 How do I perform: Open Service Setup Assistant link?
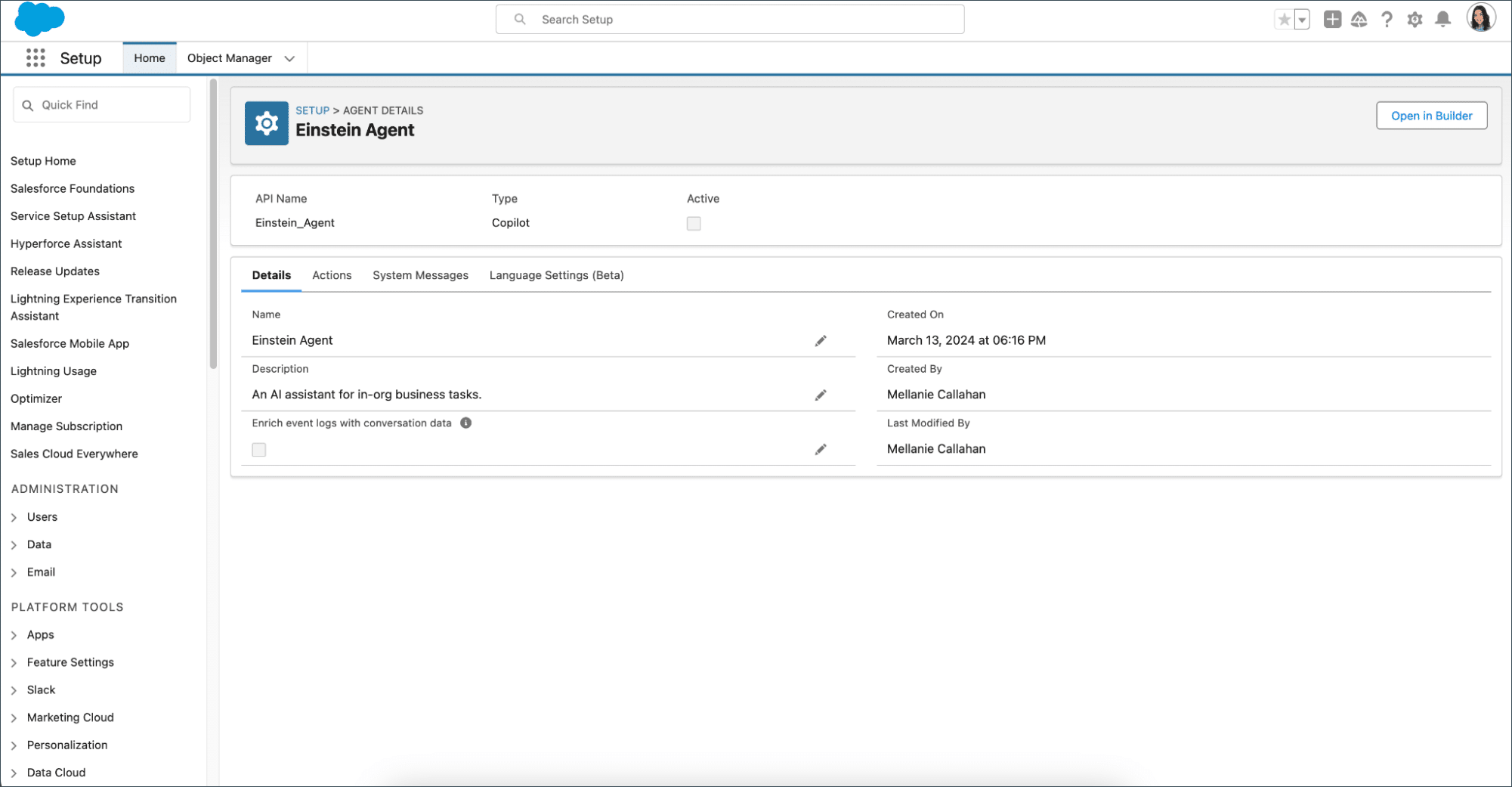(x=73, y=216)
